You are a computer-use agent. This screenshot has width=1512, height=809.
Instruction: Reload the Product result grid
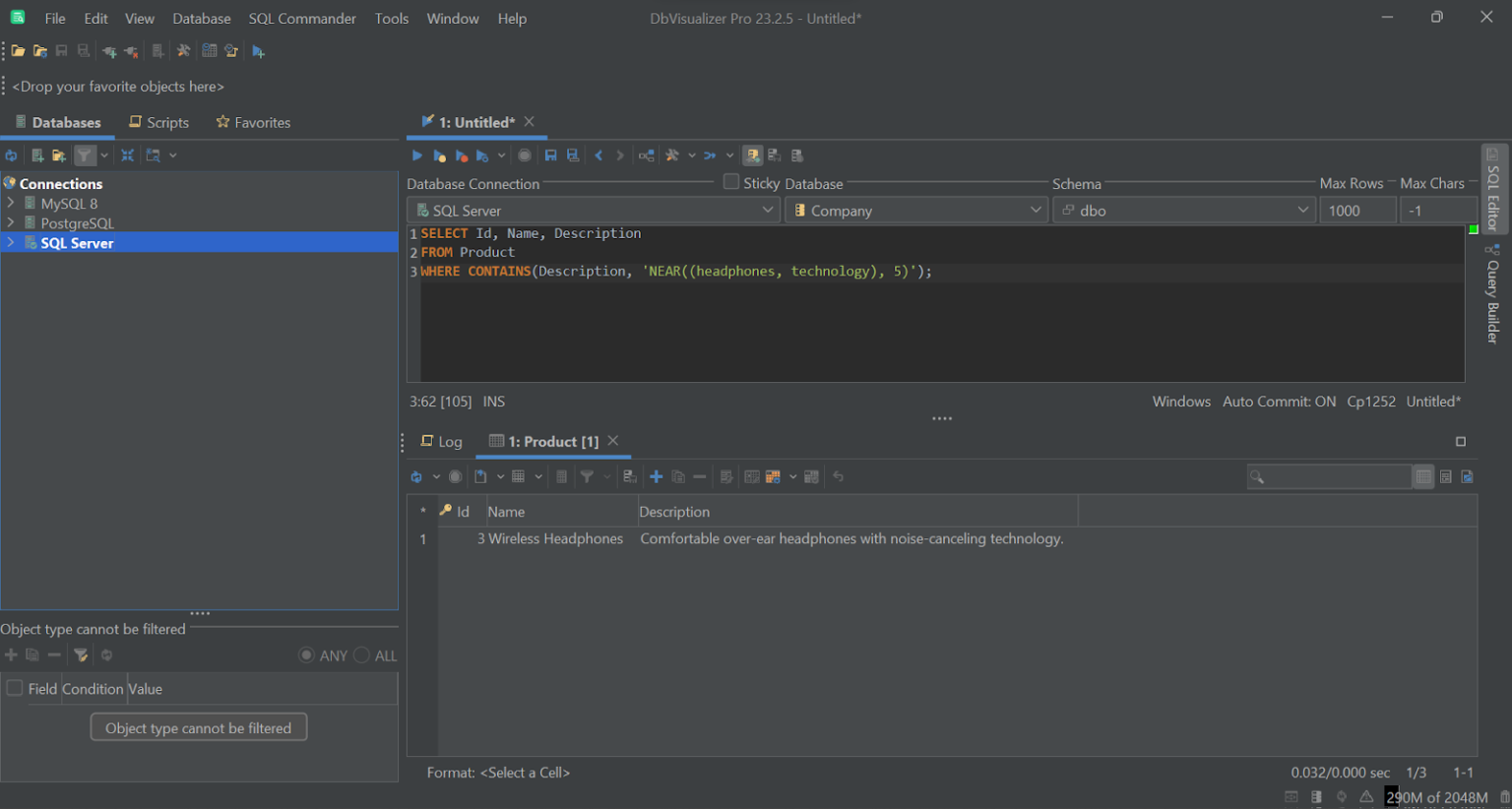[x=414, y=476]
